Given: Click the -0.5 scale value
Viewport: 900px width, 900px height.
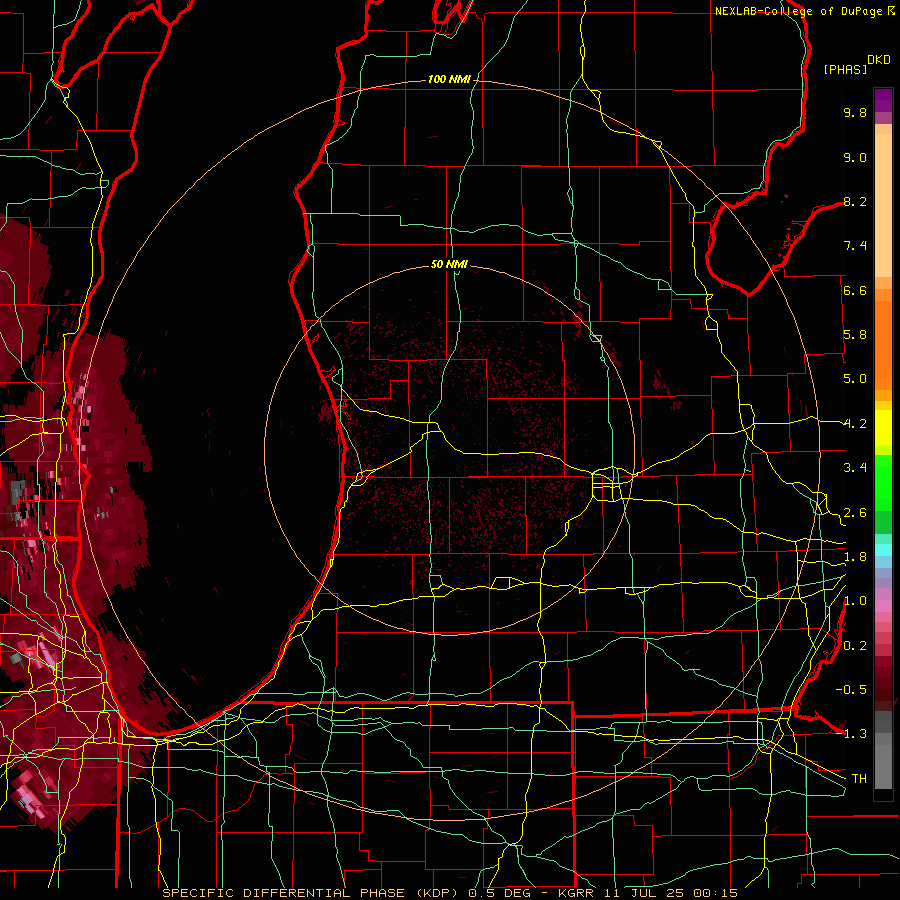Looking at the screenshot, I should pos(851,690).
